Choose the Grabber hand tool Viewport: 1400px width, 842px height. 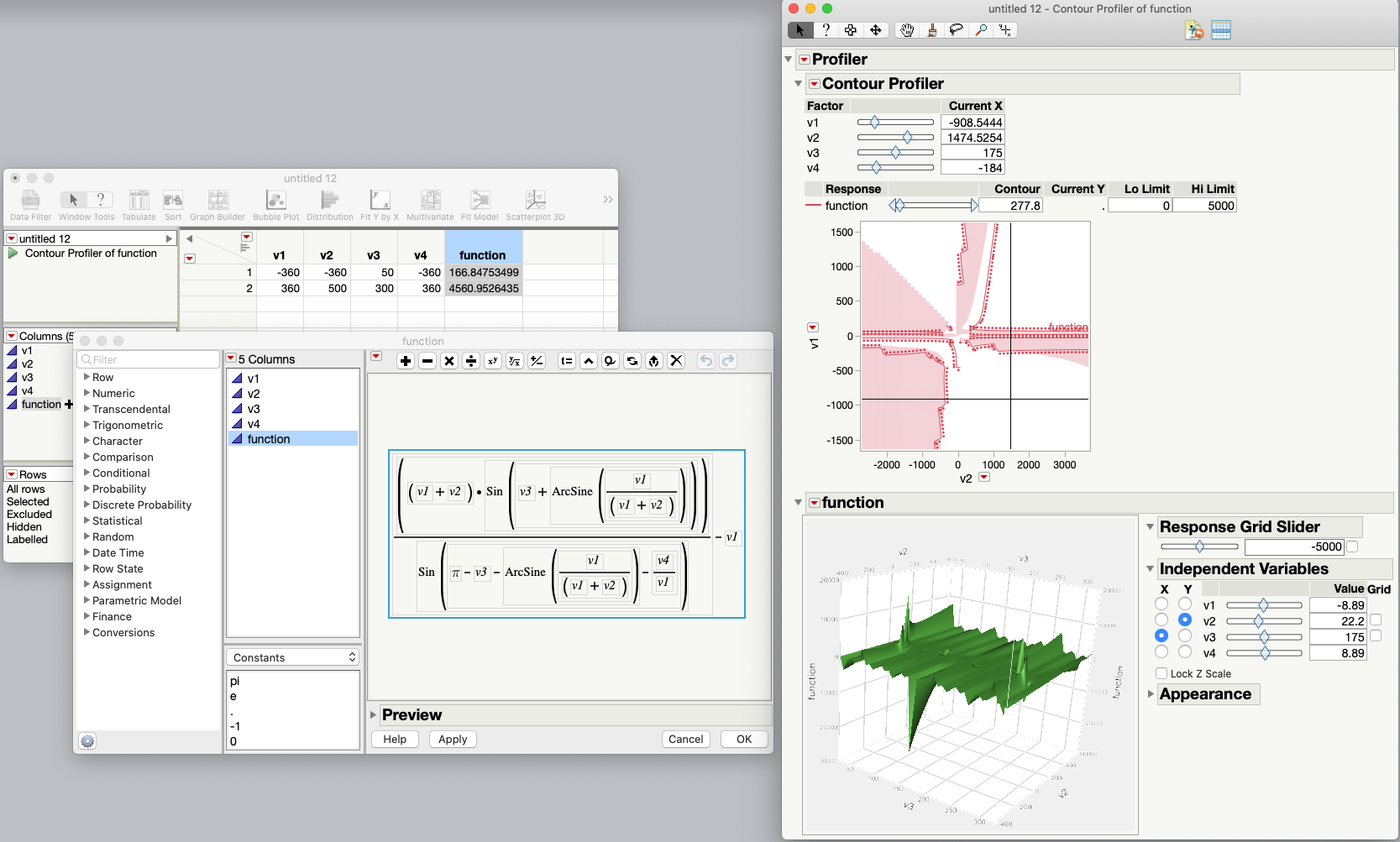(907, 30)
